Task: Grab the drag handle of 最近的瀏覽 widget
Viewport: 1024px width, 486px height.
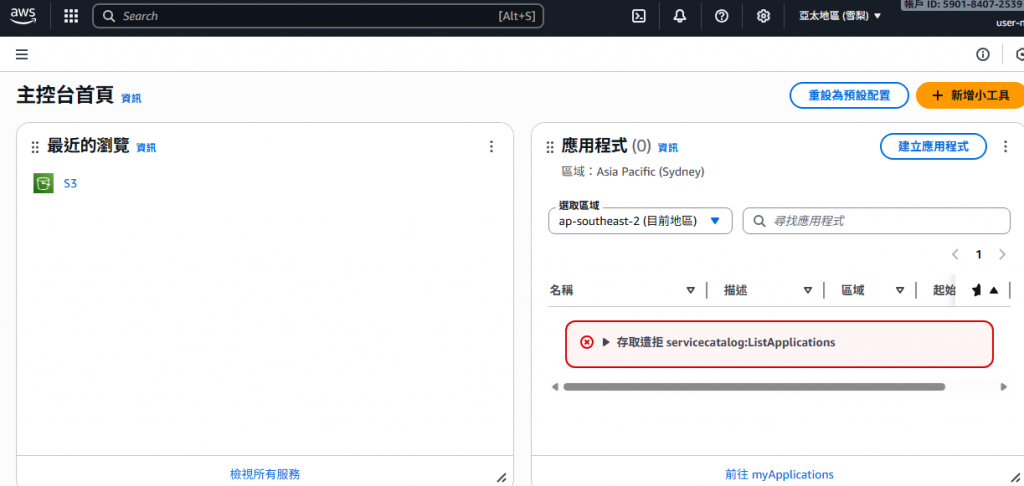Action: (x=35, y=147)
